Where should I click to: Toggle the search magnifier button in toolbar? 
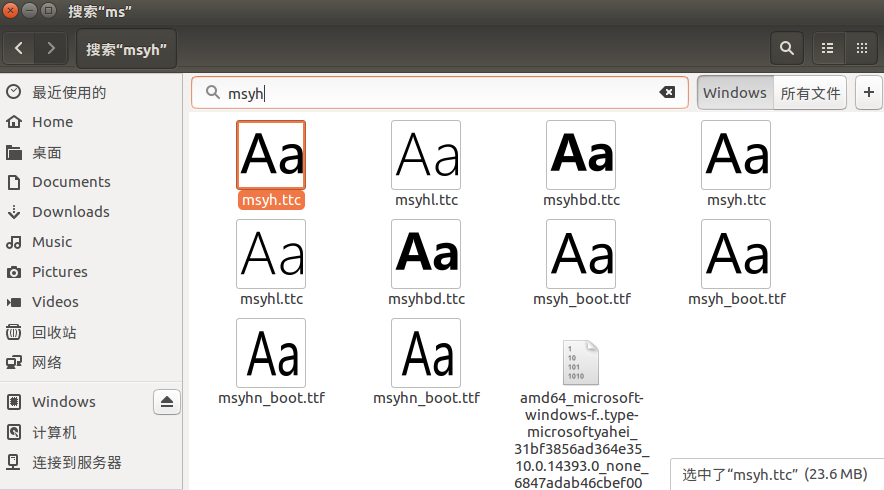pyautogui.click(x=786, y=48)
